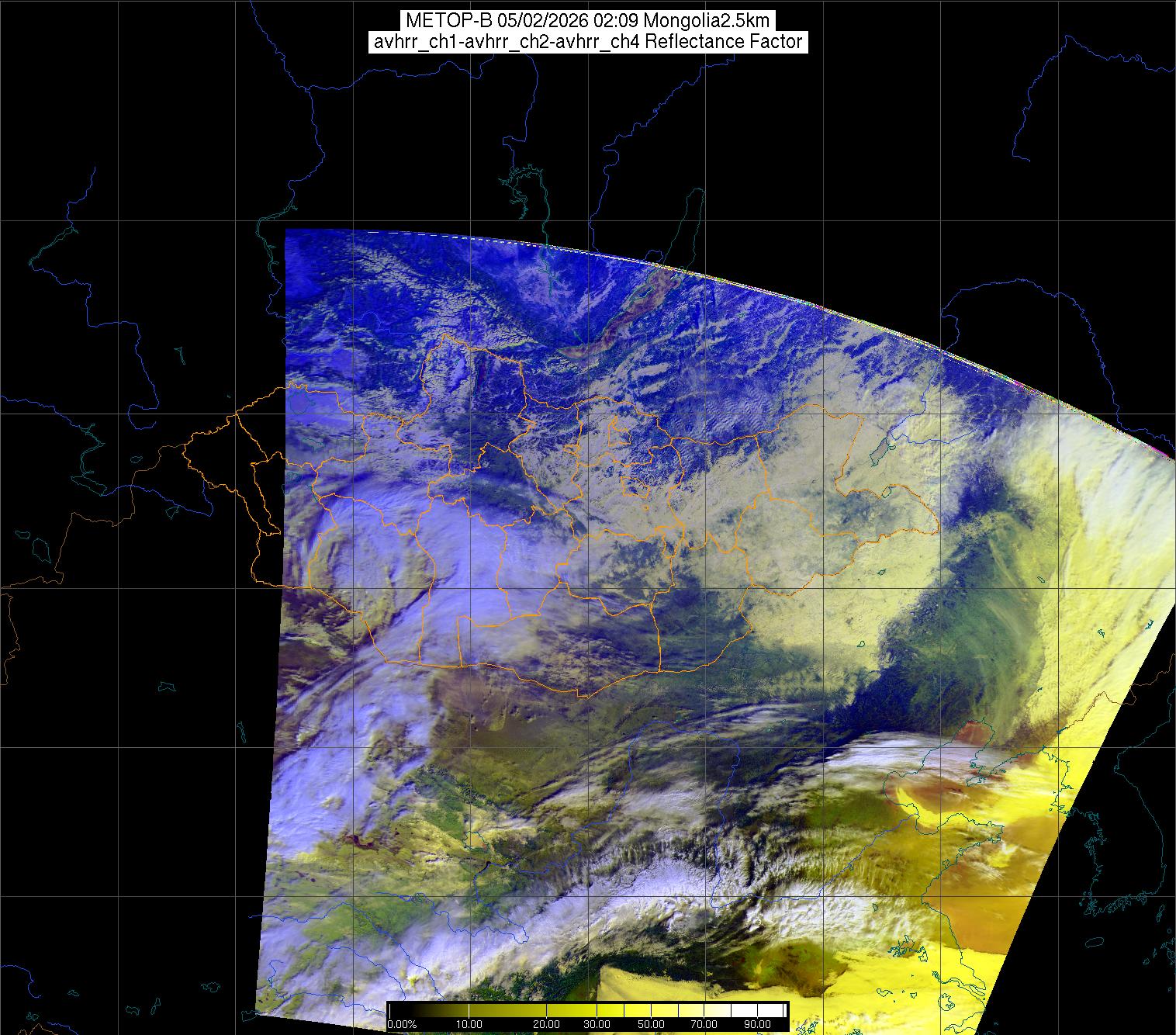
Task: Click the "70.00" colorbar label
Action: (x=704, y=1025)
